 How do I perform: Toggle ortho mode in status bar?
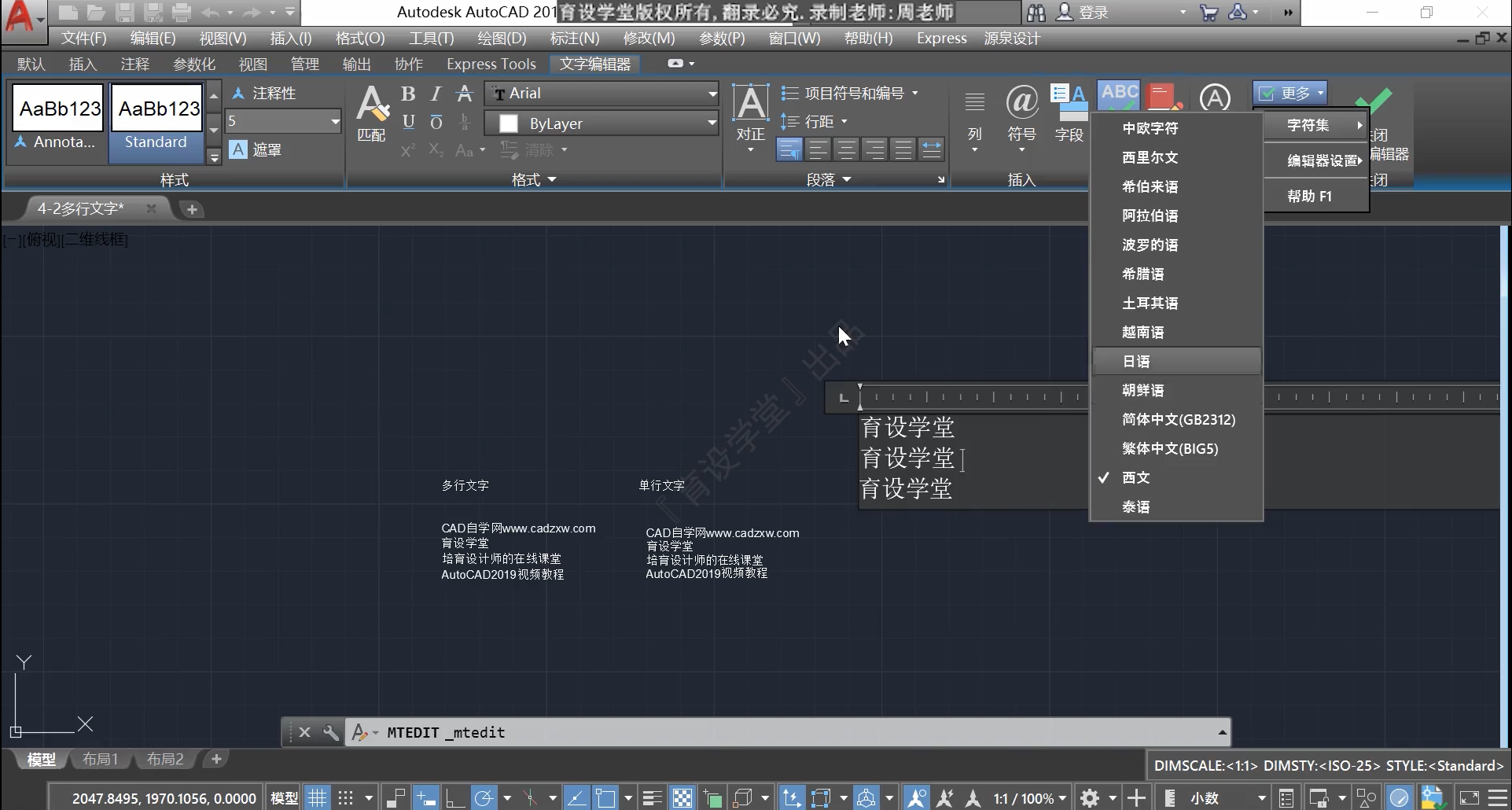(x=454, y=798)
